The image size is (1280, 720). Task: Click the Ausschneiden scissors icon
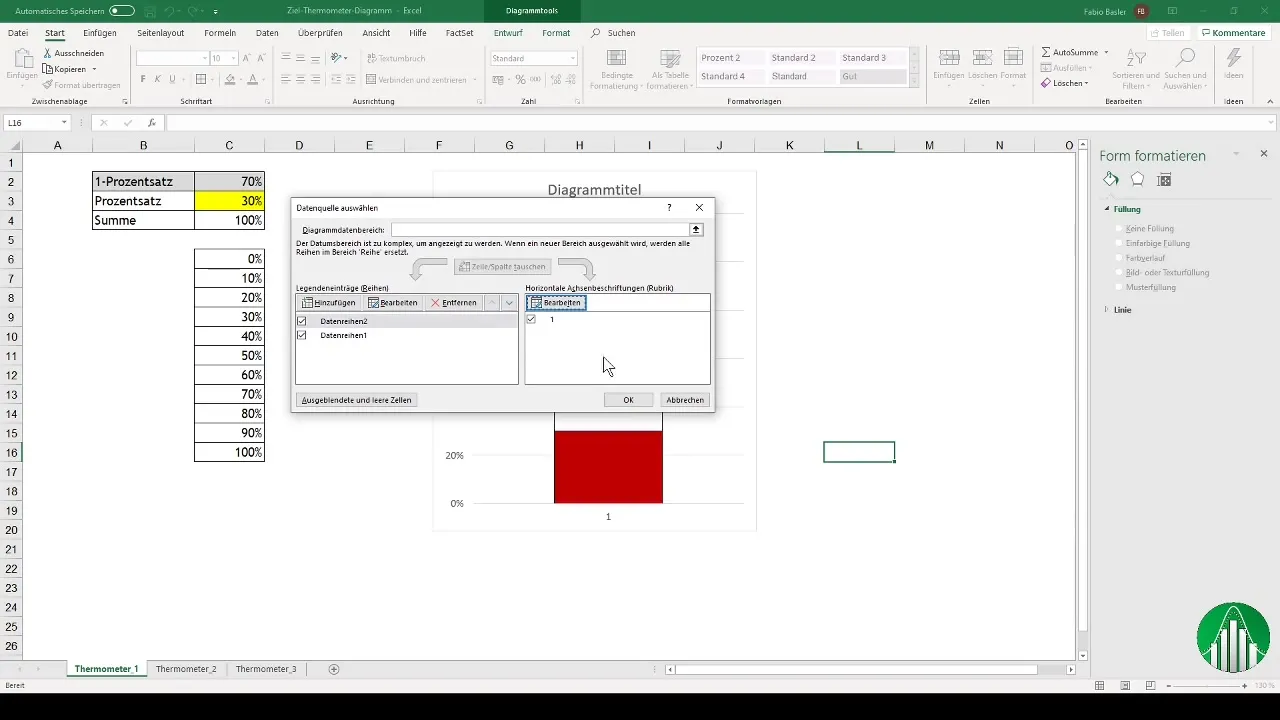47,52
